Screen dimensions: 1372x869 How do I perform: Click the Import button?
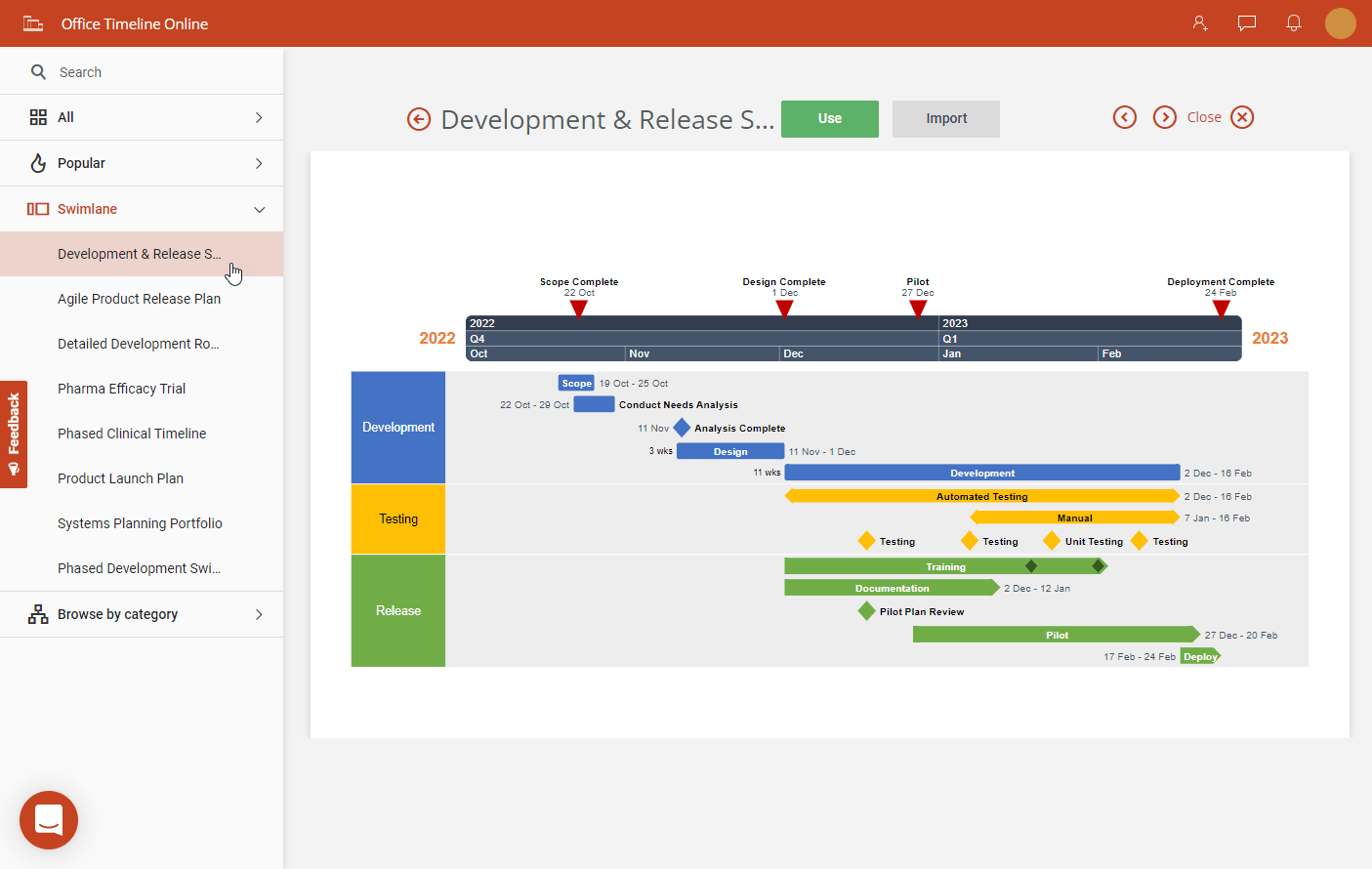click(x=945, y=118)
